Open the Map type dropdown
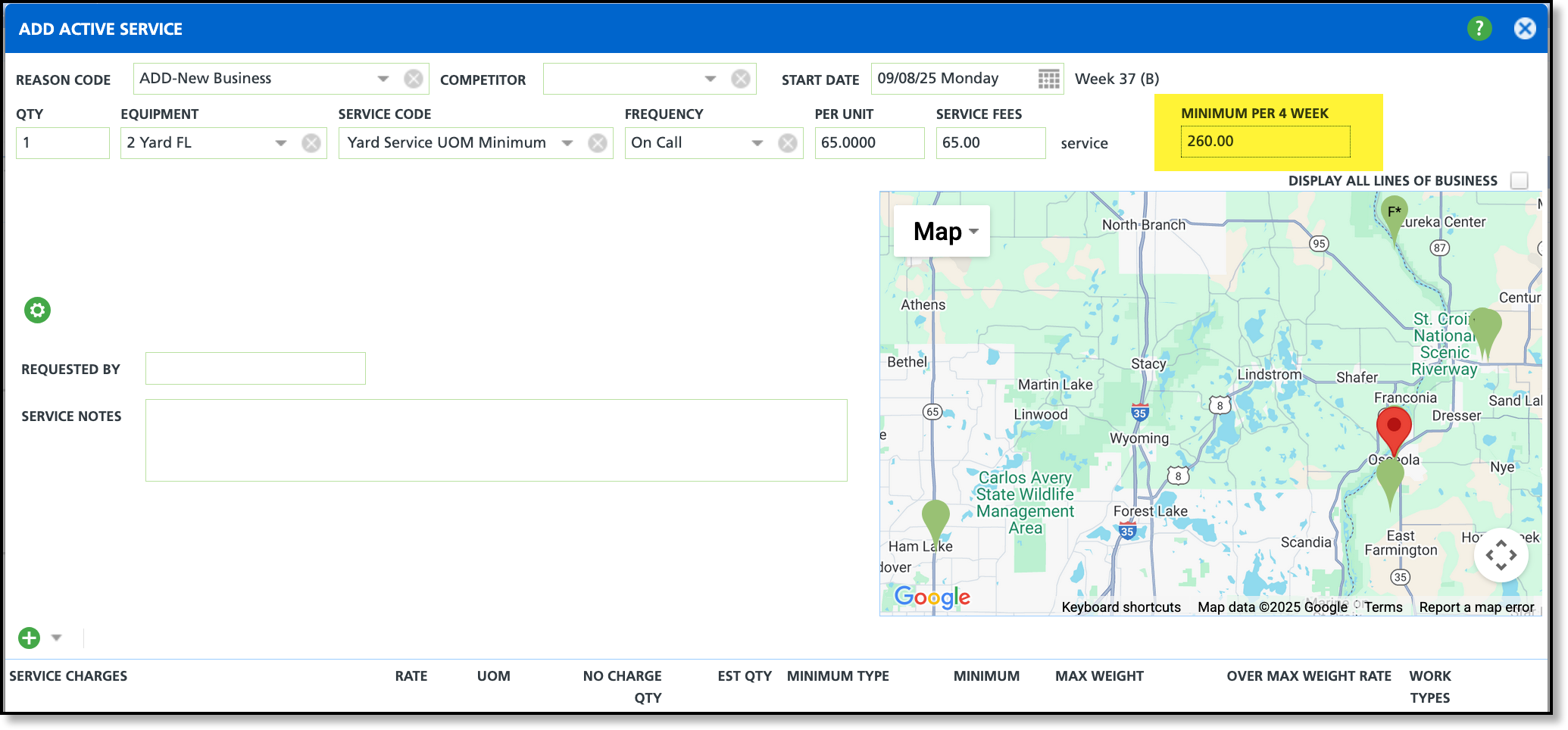 (x=942, y=231)
